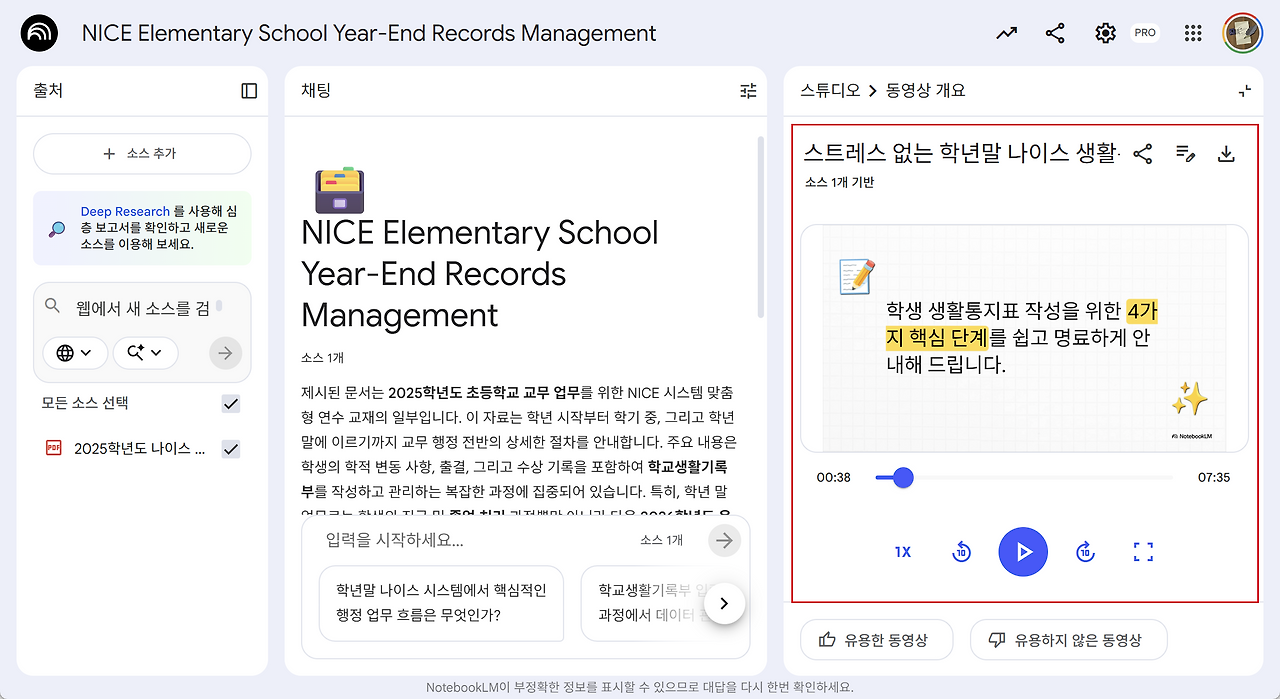The width and height of the screenshot is (1280, 699).
Task: Toggle the 모든 소스 선택 checkbox
Action: point(231,404)
